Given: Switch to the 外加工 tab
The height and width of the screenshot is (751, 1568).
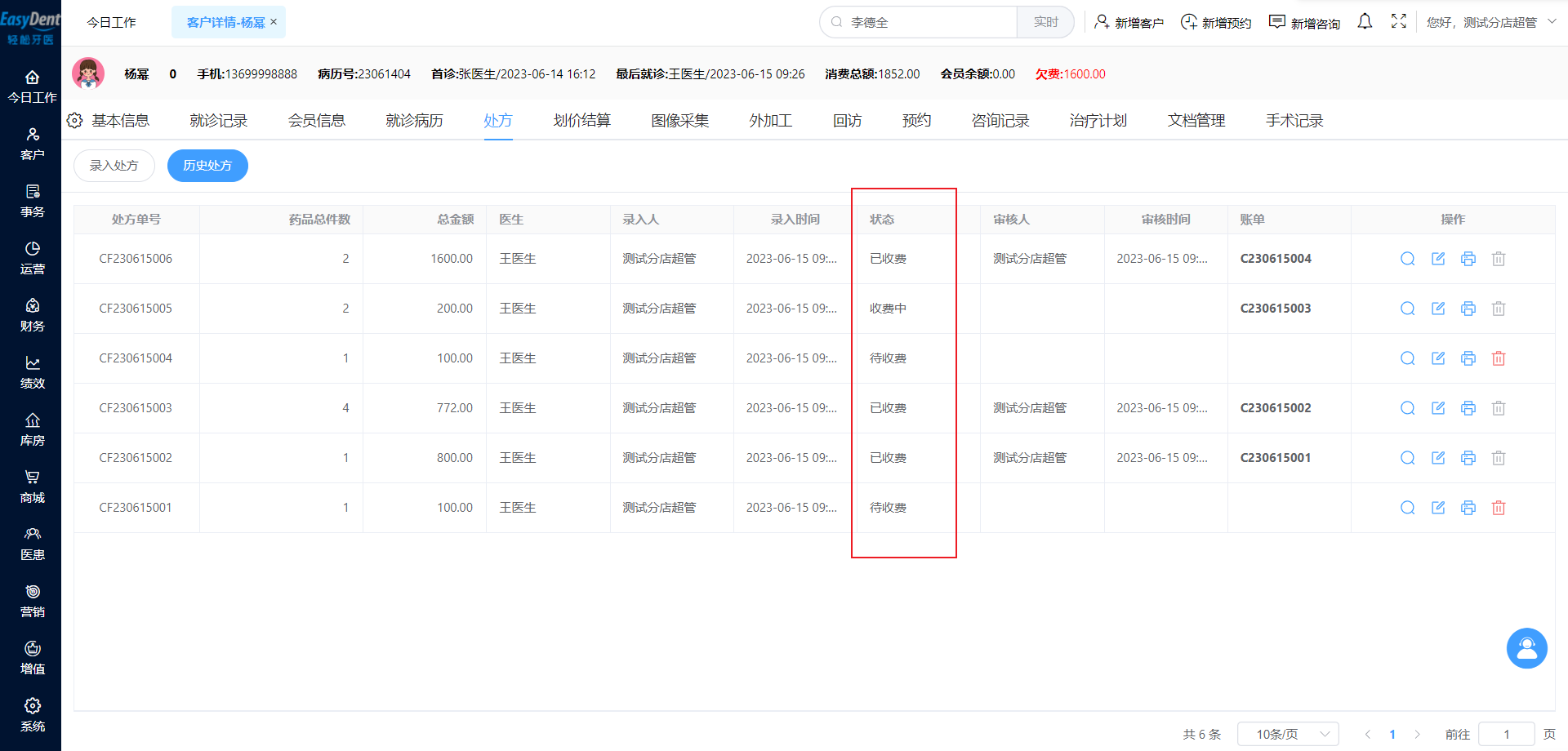Looking at the screenshot, I should 770,121.
